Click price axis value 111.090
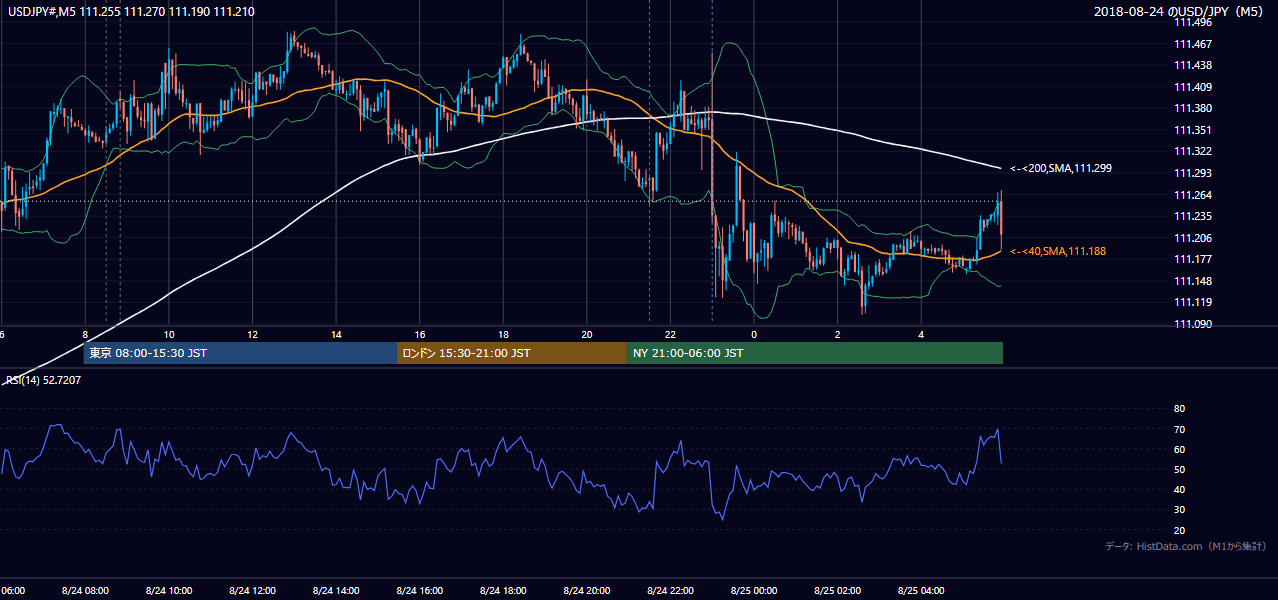The height and width of the screenshot is (600, 1278). pos(1194,324)
